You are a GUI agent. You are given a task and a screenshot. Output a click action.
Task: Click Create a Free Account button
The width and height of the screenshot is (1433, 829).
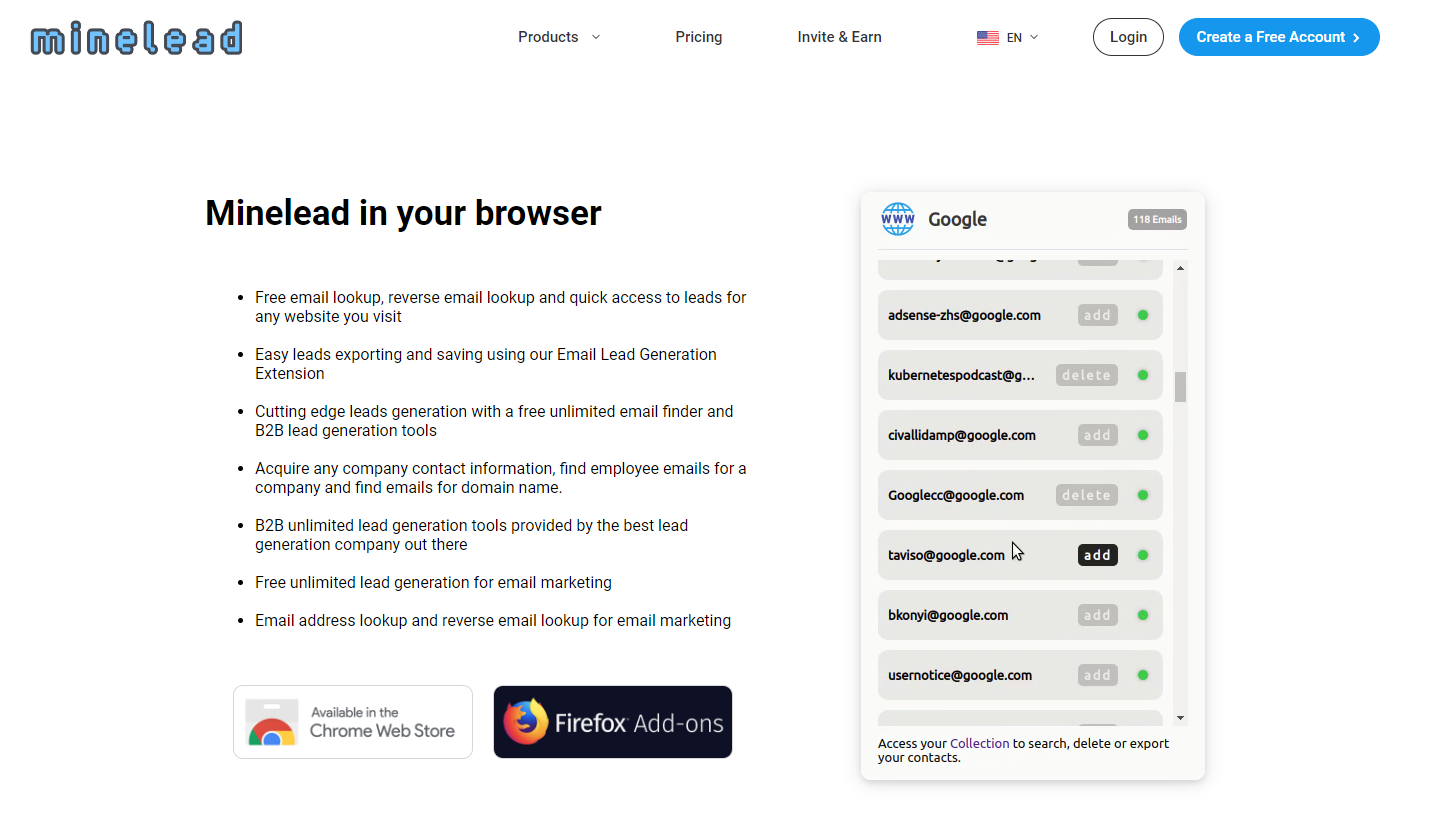1279,37
